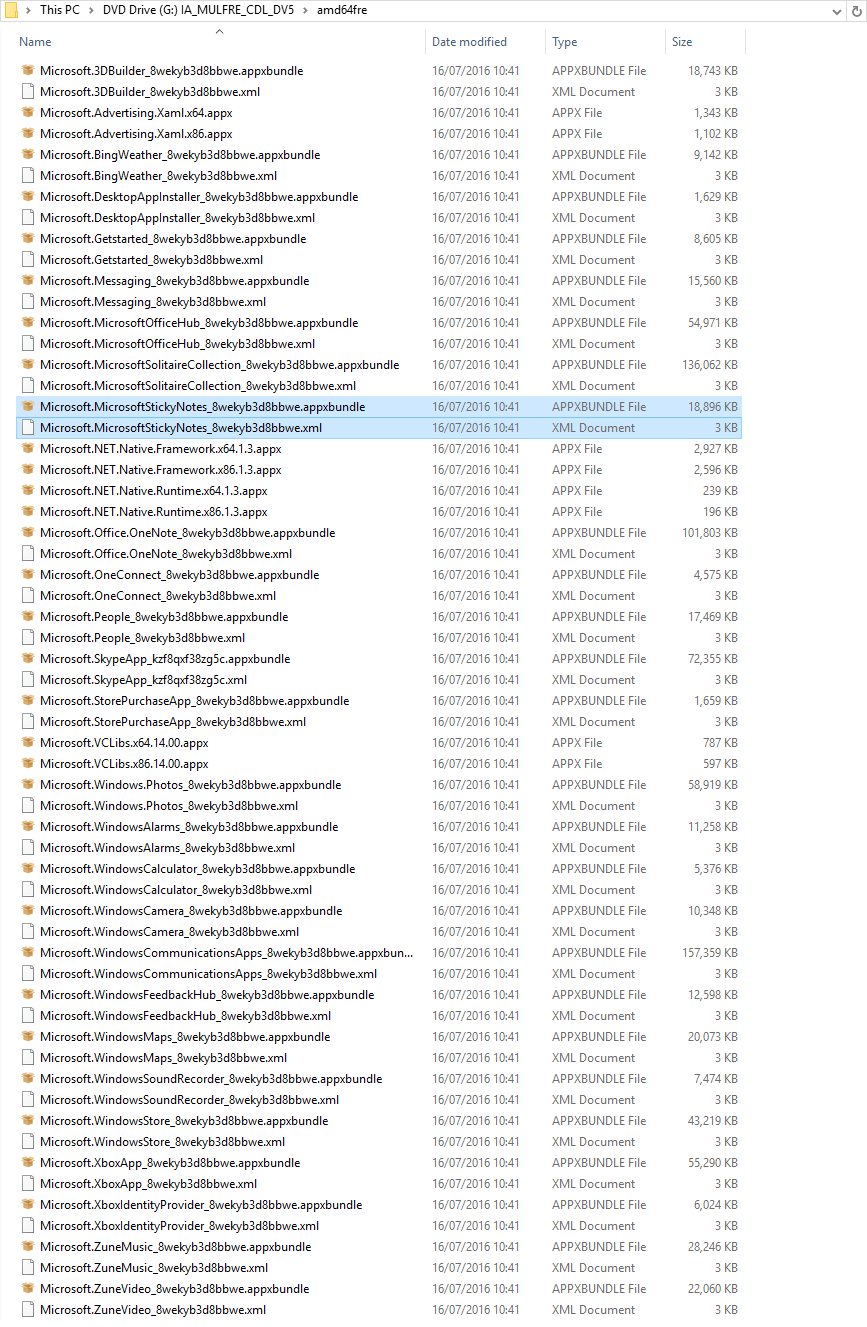
Task: Select Microsoft.3DBuilder xml file name
Action: pos(150,92)
